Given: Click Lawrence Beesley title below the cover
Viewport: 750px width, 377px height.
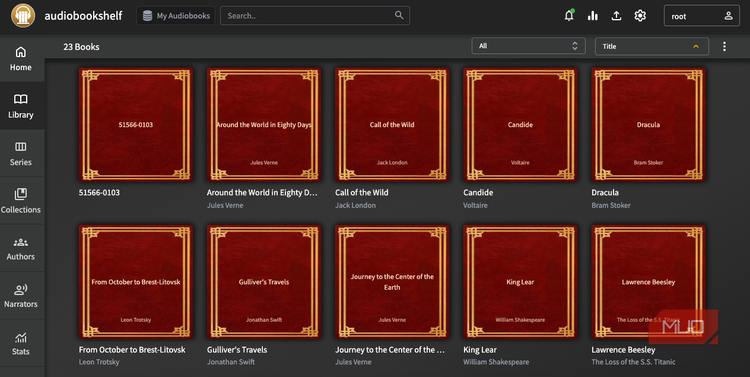Looking at the screenshot, I should coord(623,350).
